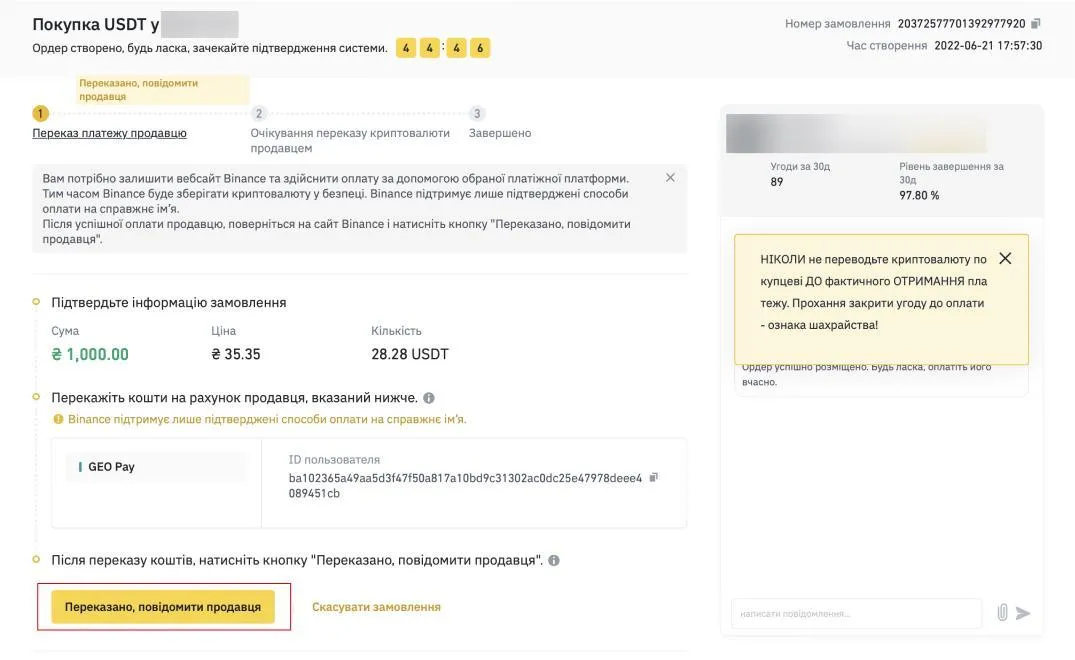
Task: Click into the chat message input field
Action: tap(856, 613)
